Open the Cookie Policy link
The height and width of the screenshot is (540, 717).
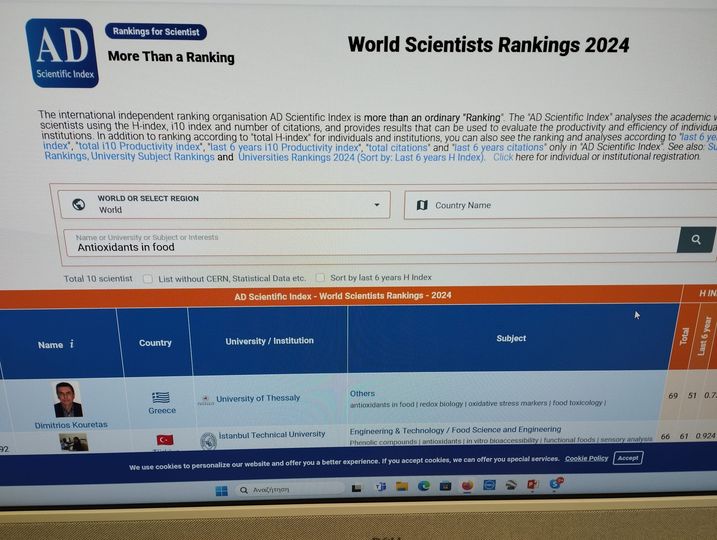(586, 459)
